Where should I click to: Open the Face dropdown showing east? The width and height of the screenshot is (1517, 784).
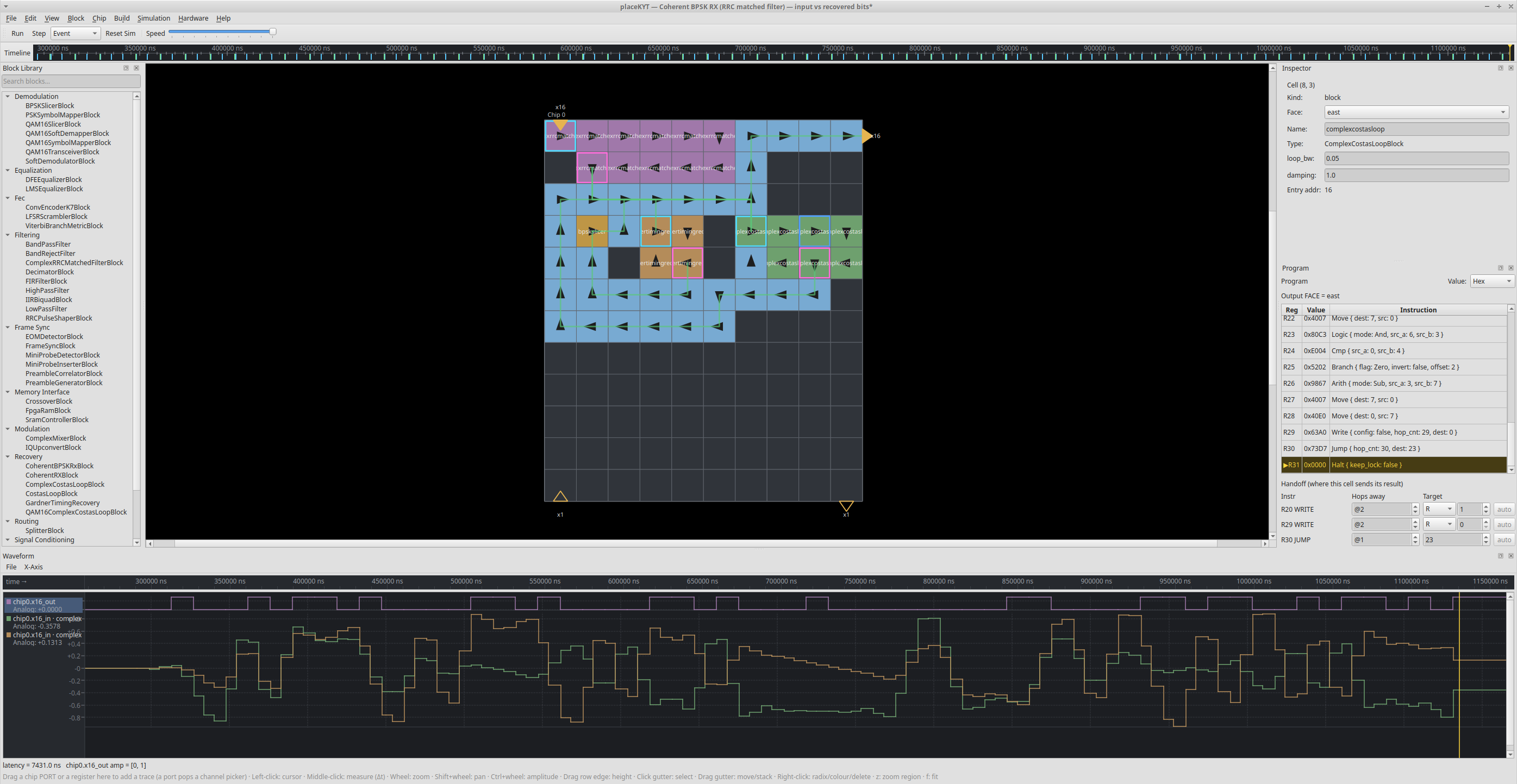1416,112
